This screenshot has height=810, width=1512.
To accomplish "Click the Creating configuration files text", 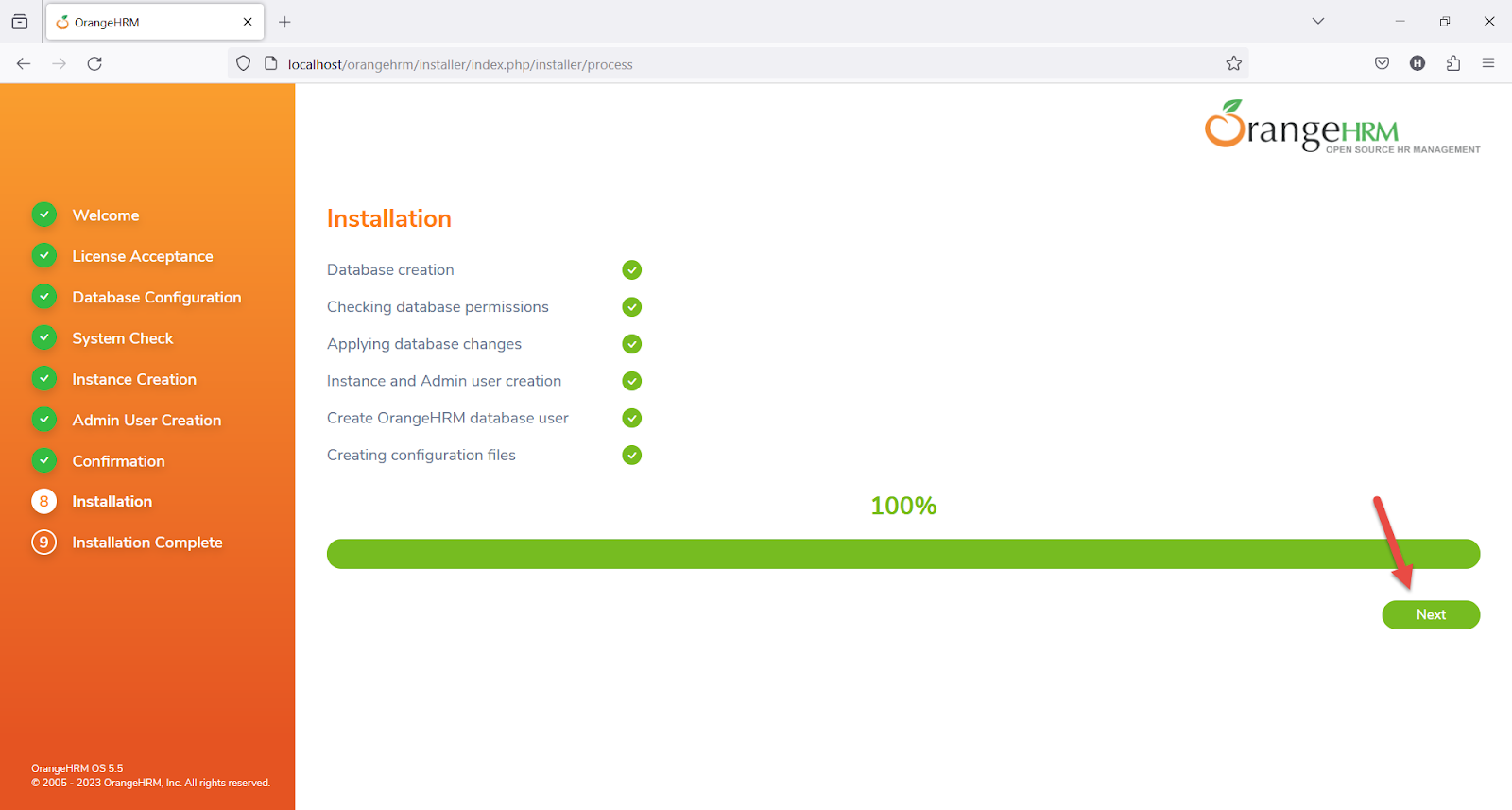I will pos(421,455).
